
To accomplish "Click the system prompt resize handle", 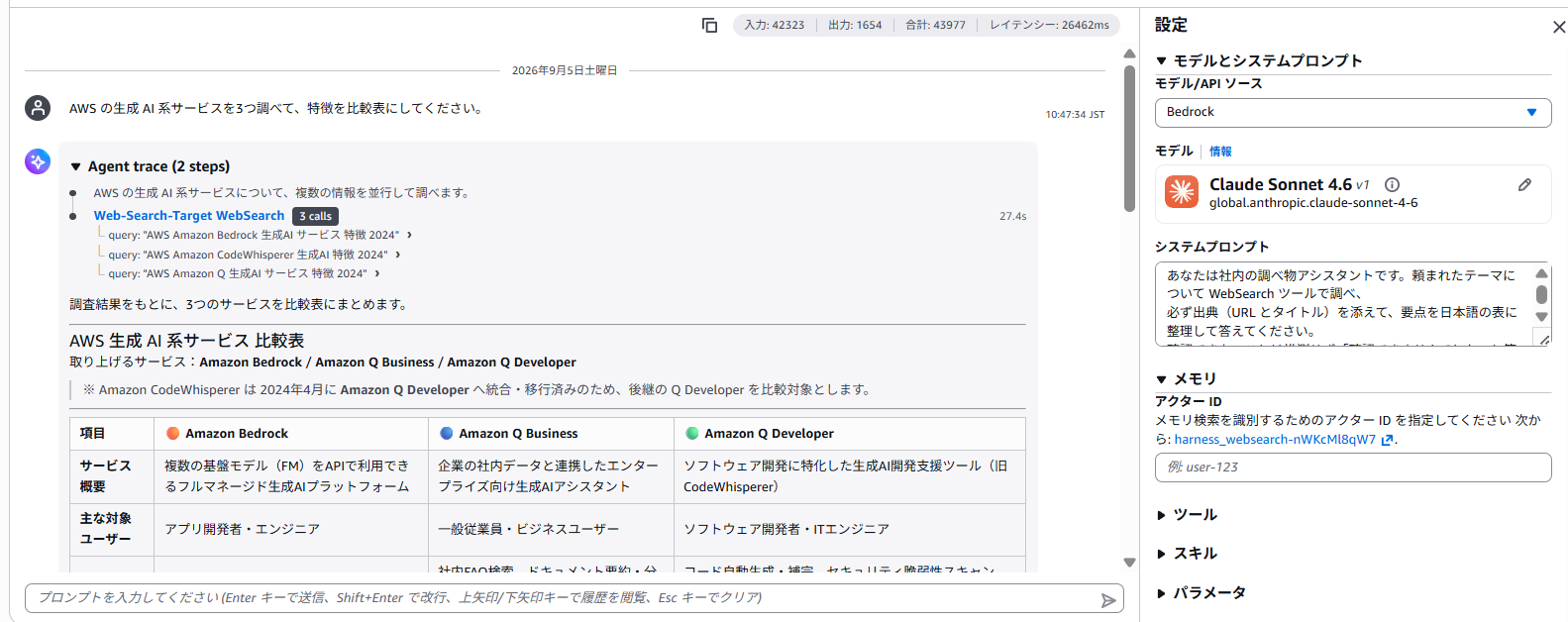I will (x=1544, y=339).
